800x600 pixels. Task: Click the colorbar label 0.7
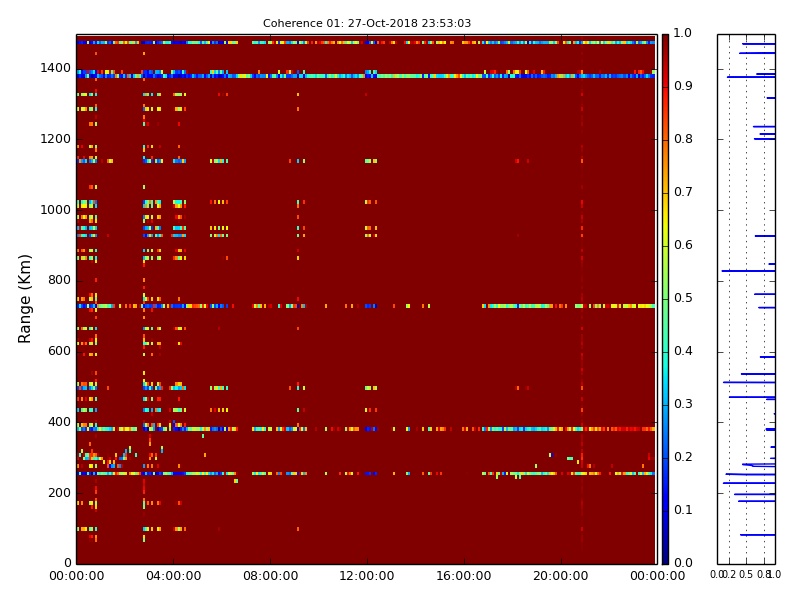tap(683, 192)
